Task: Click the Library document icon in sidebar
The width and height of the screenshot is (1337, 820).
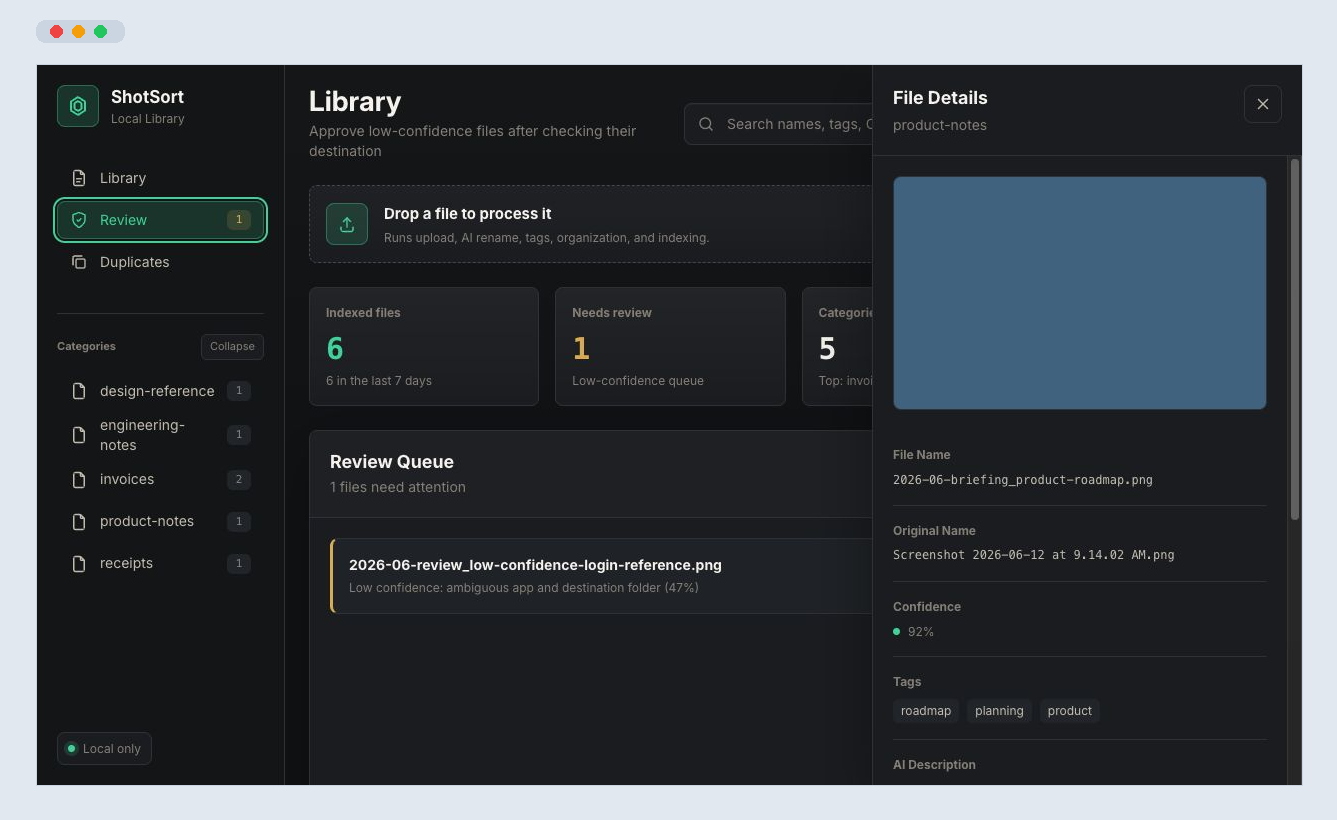Action: pos(79,178)
